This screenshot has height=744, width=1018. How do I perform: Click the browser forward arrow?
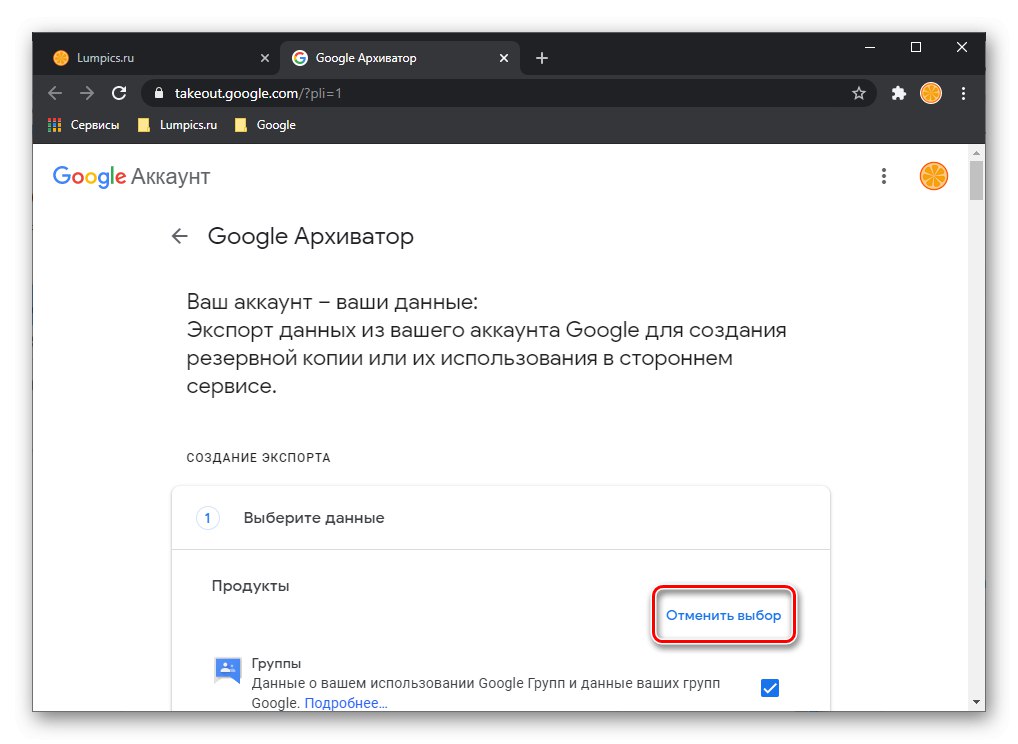point(86,93)
